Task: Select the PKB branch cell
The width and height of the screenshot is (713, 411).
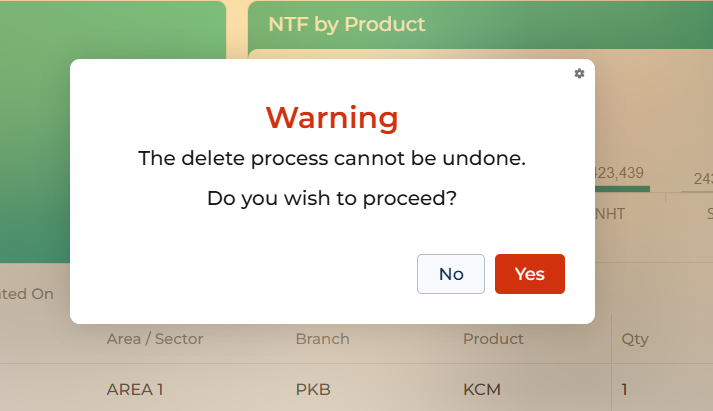Action: pos(313,390)
